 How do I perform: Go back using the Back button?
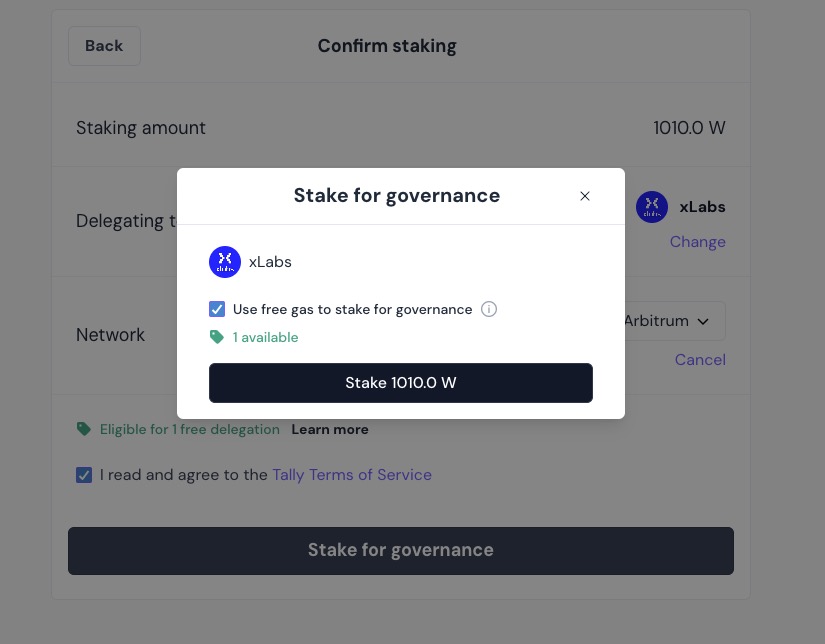[x=104, y=46]
